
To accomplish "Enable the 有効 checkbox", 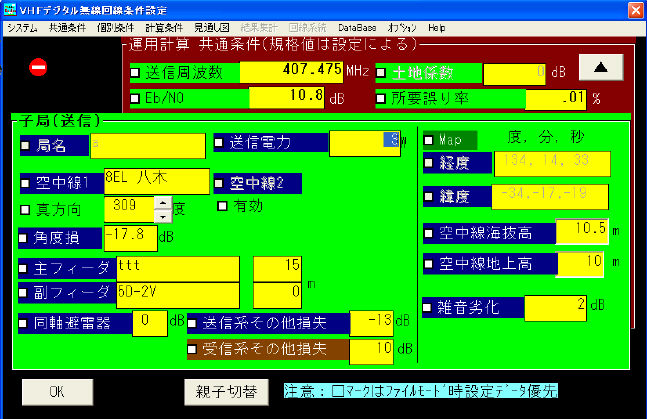I will pyautogui.click(x=223, y=207).
